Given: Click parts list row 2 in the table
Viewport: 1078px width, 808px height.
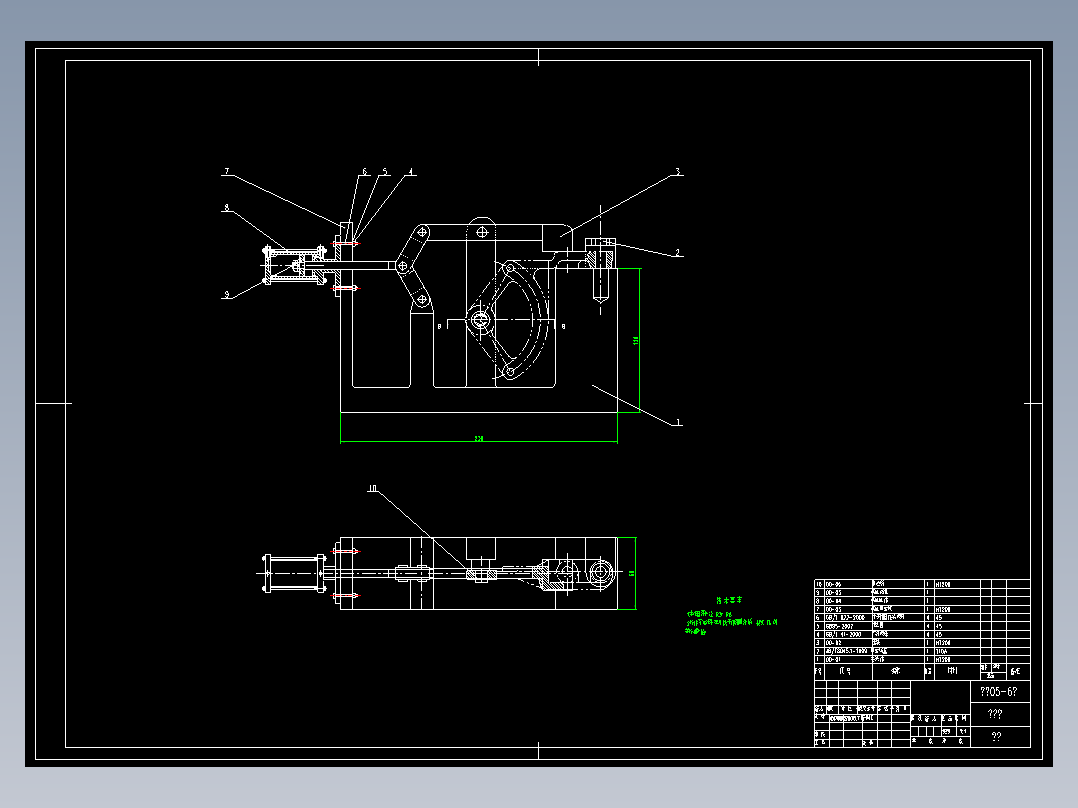Looking at the screenshot, I should (922, 651).
